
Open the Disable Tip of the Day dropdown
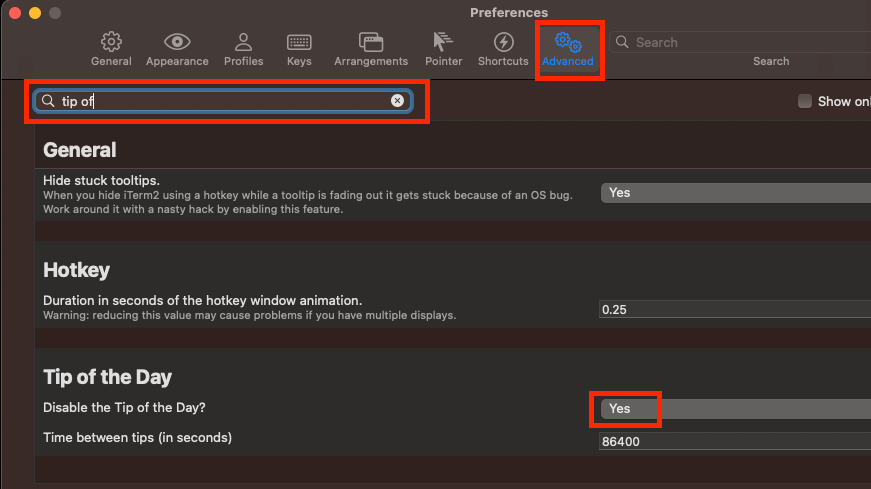tap(736, 409)
